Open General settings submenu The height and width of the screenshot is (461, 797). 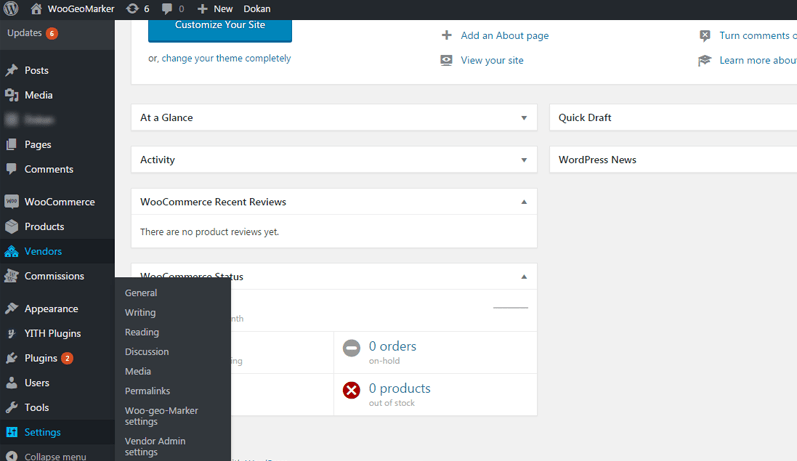(141, 293)
